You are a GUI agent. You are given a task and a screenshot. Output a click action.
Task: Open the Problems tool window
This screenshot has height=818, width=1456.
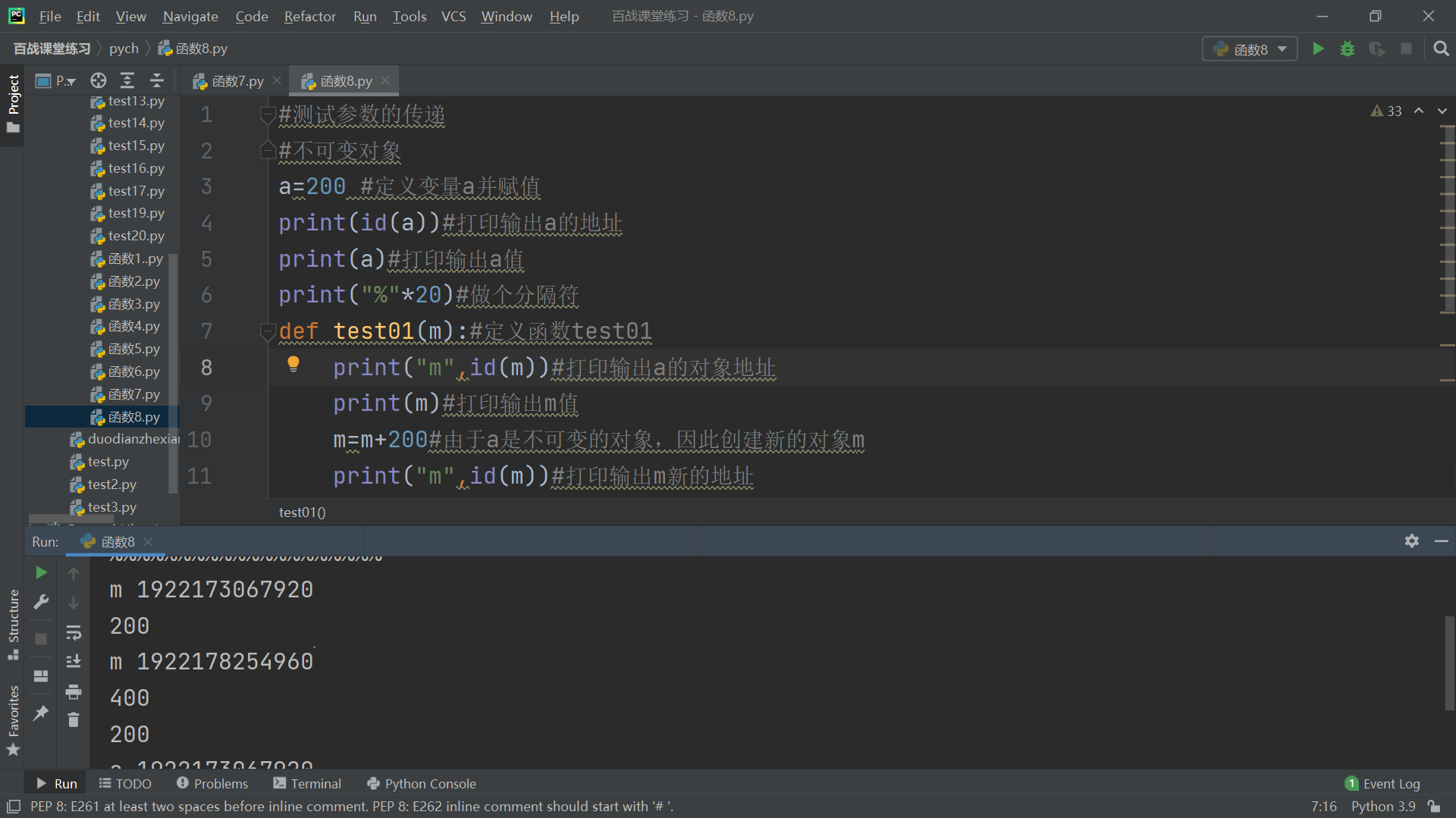tap(212, 783)
